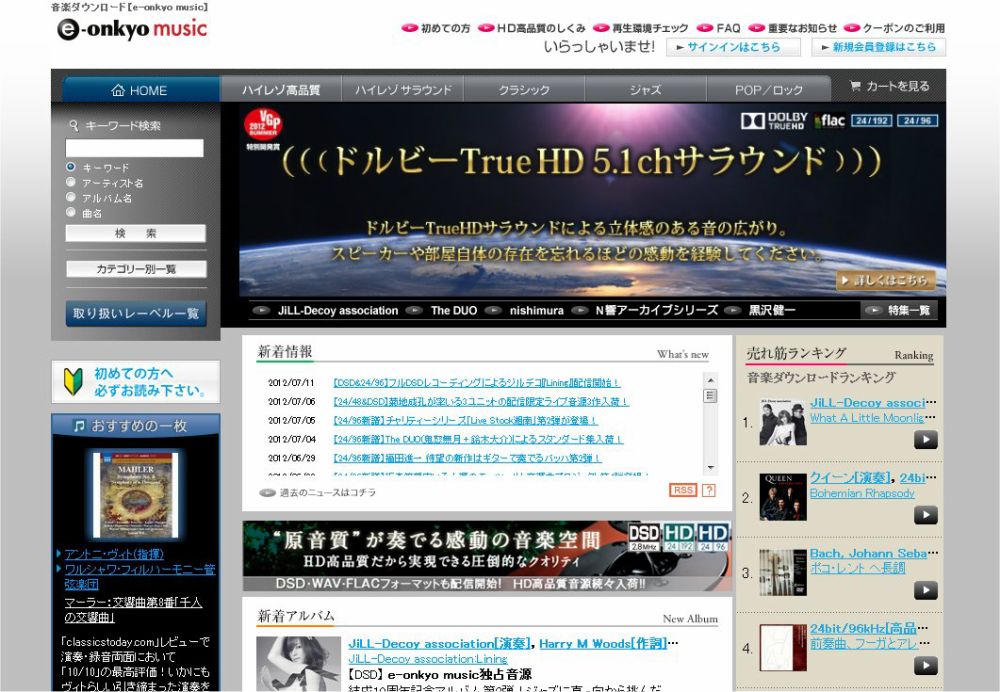Open the 2012/07/05 news link
The height and width of the screenshot is (692, 1000).
pos(465,421)
